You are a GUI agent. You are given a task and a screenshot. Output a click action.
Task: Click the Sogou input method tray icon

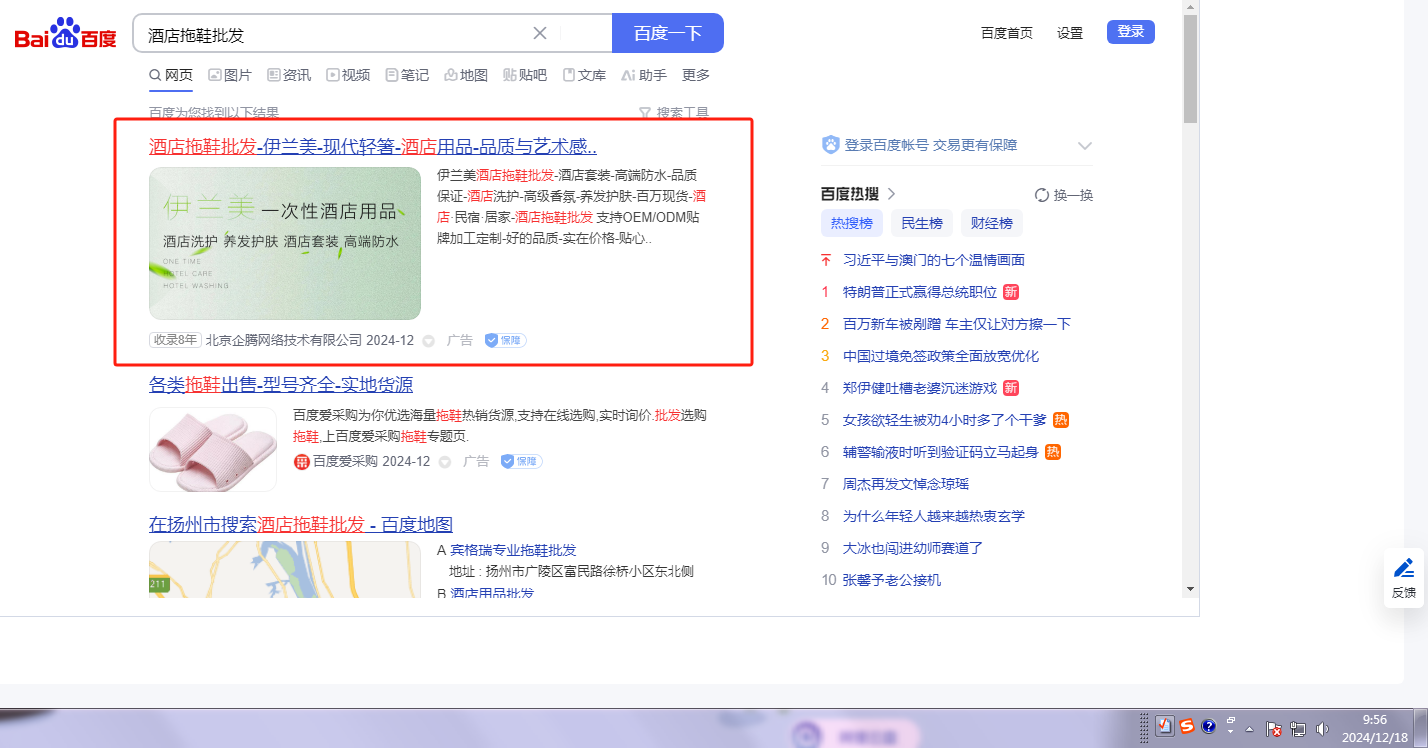click(1186, 727)
